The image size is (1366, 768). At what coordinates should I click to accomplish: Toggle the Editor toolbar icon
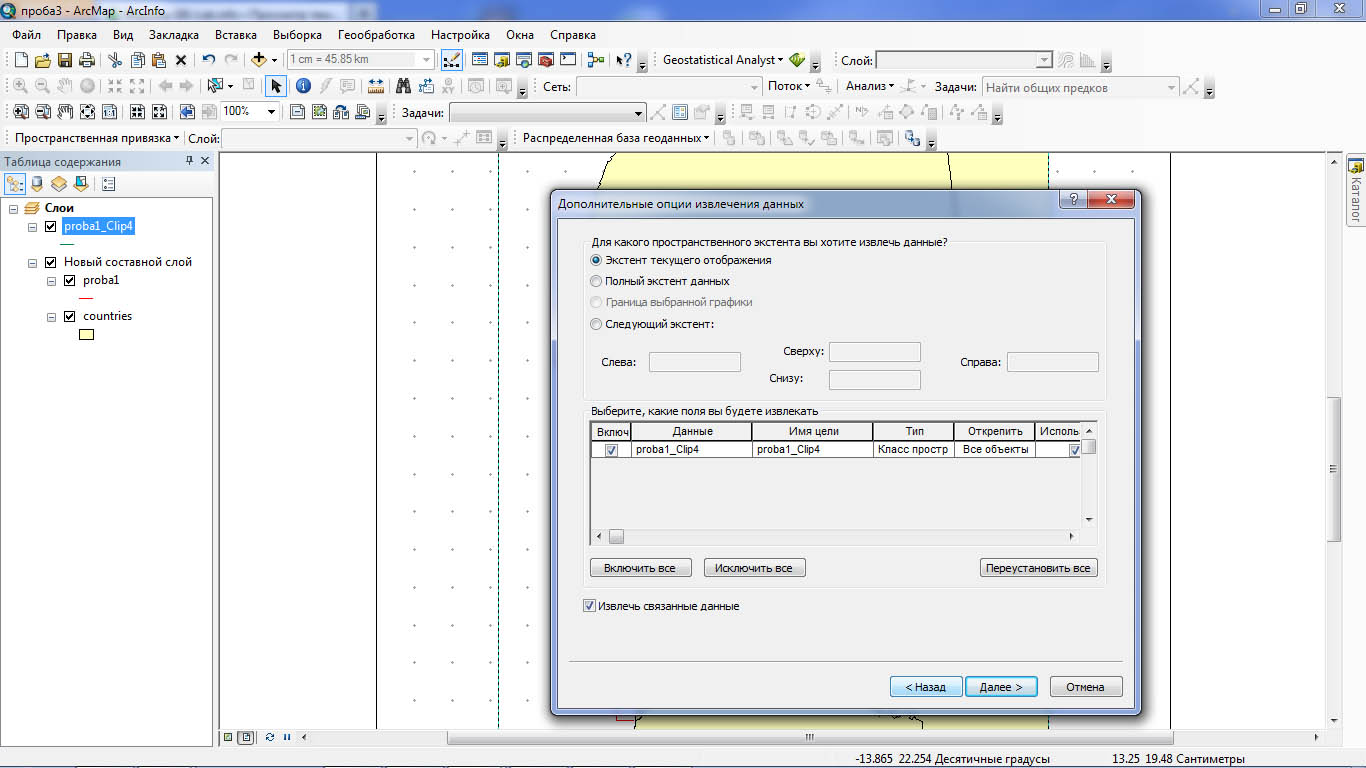pyautogui.click(x=451, y=60)
